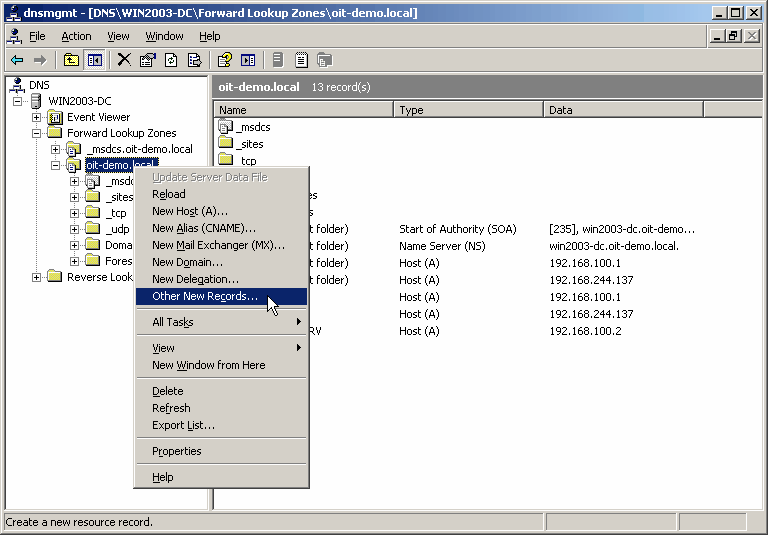Expand the Event Viewer tree node
The height and width of the screenshot is (535, 768).
pyautogui.click(x=37, y=117)
